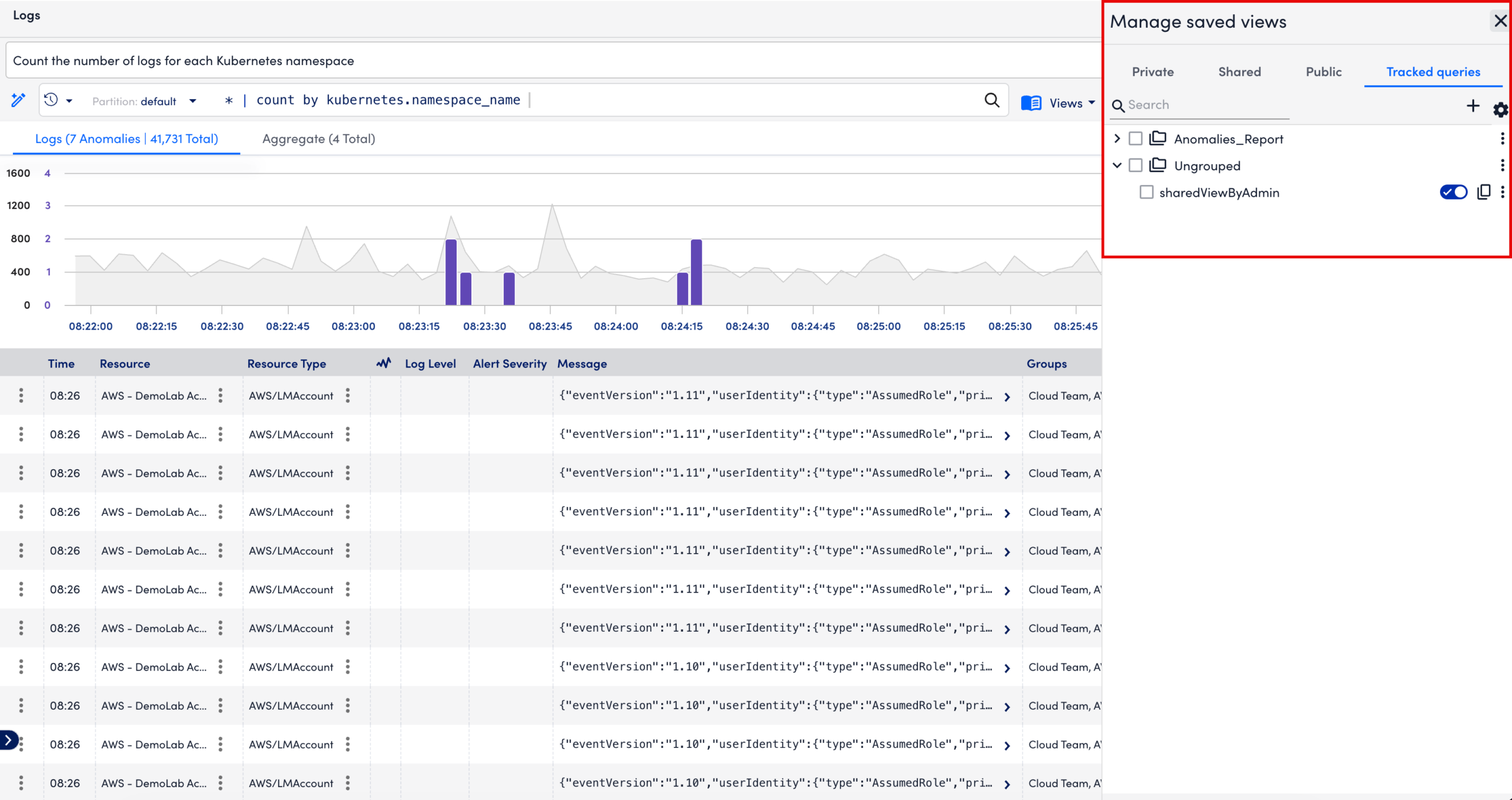Close the Manage saved views panel
The height and width of the screenshot is (800, 1512).
click(1500, 21)
